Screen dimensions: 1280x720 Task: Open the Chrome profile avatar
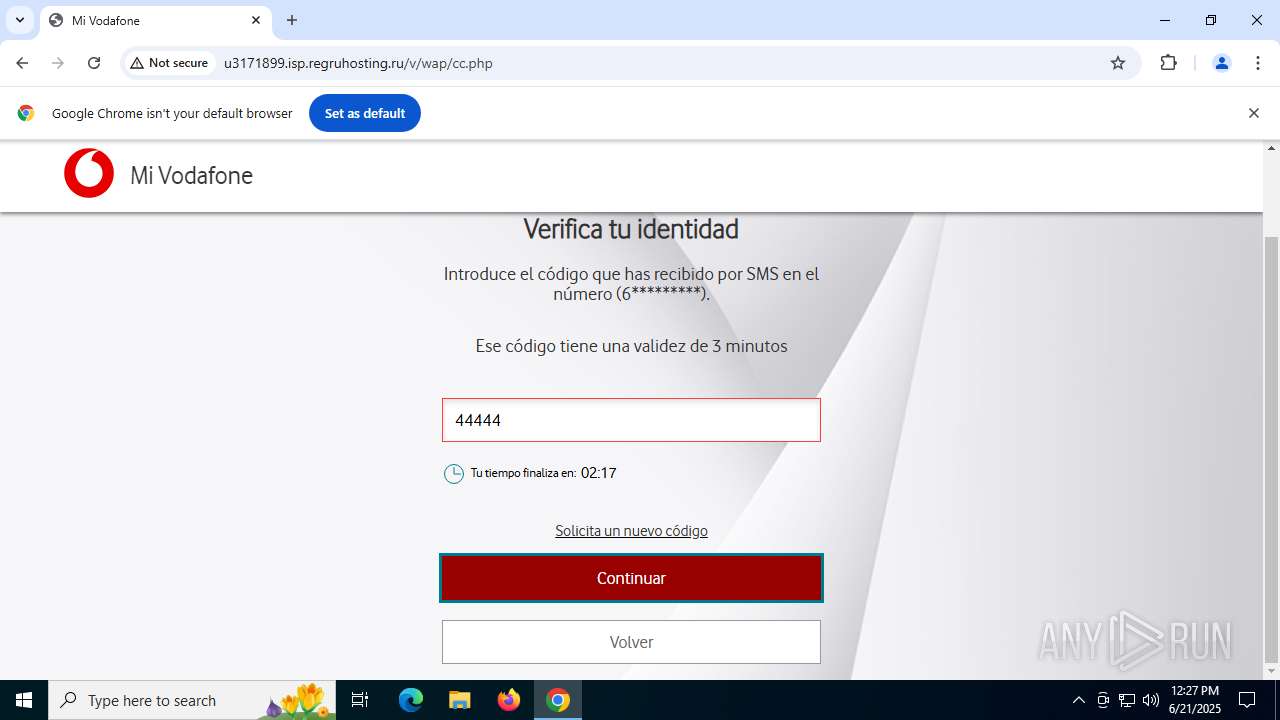click(x=1221, y=63)
